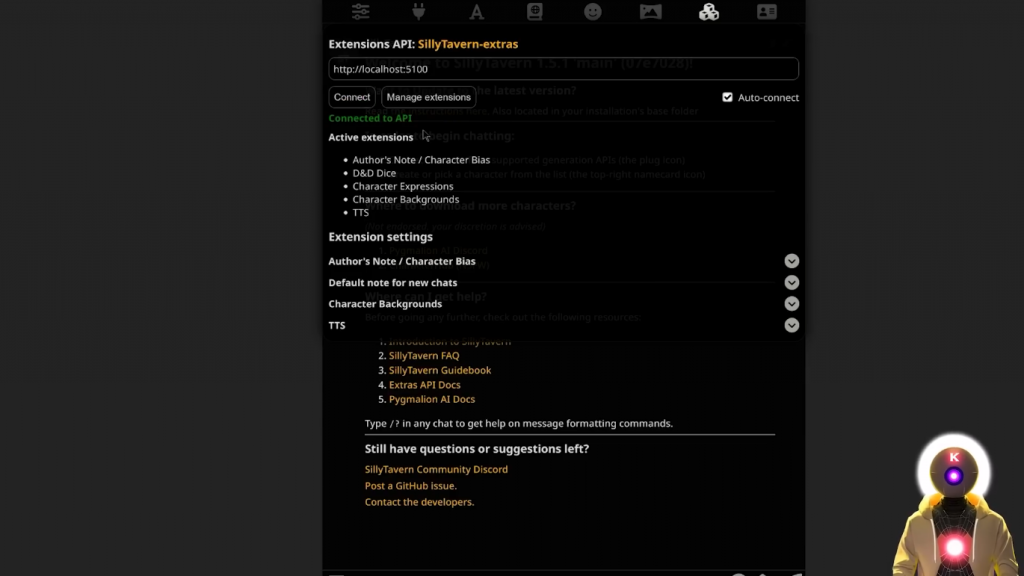Open the backgrounds picture icon
This screenshot has height=576, width=1024.
tap(650, 12)
